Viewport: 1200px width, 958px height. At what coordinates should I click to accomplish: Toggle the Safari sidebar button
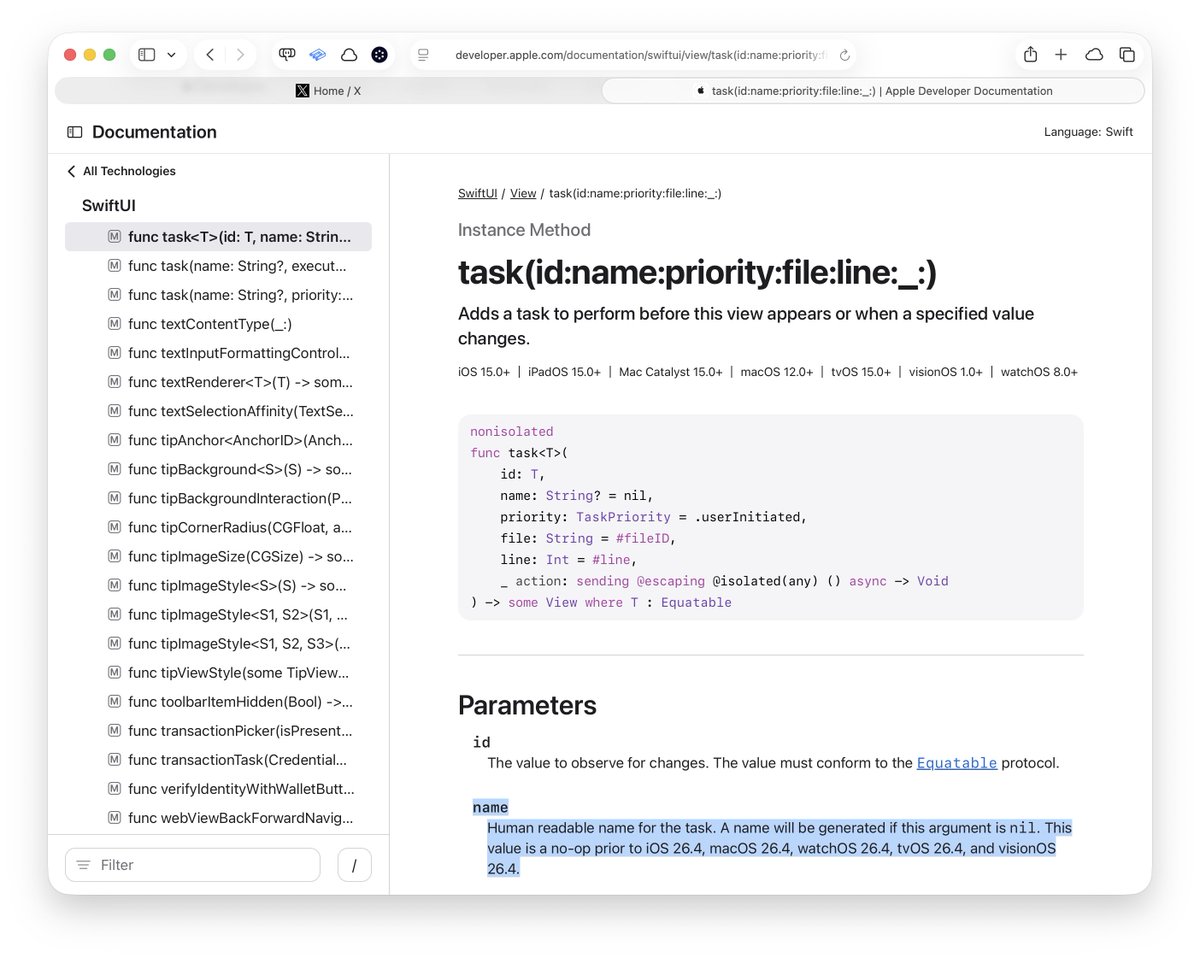146,55
